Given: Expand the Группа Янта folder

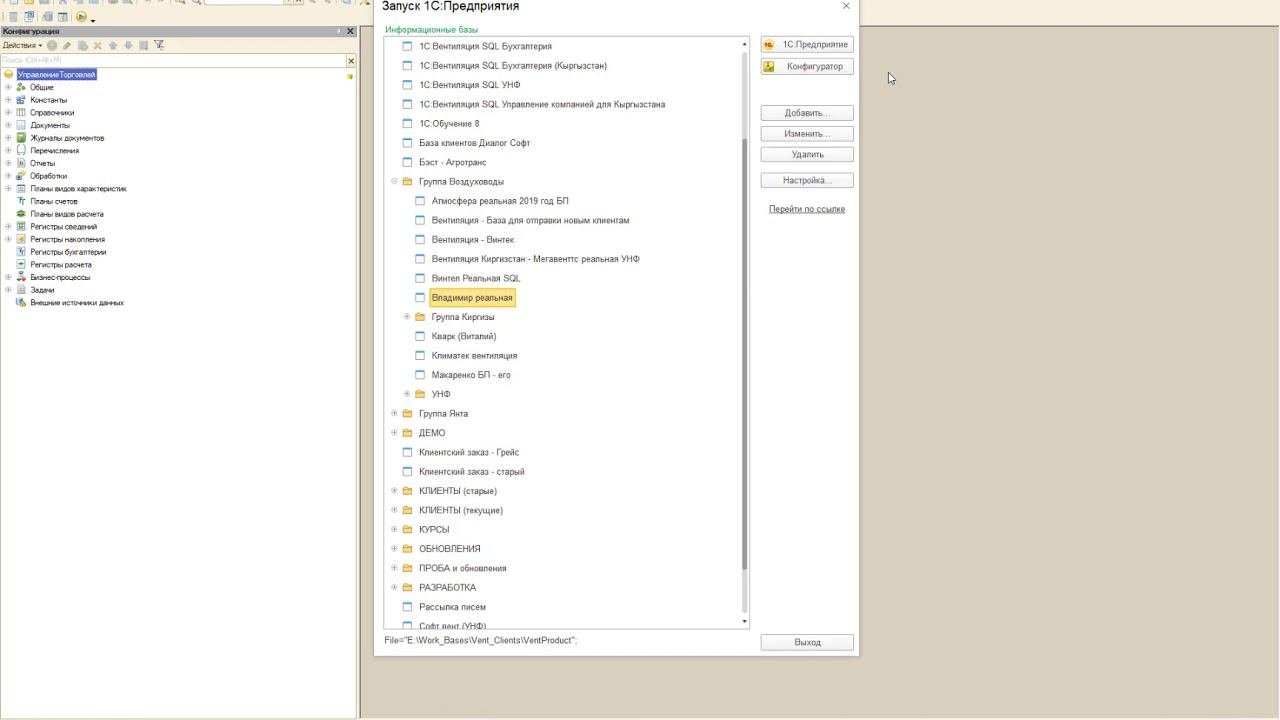Looking at the screenshot, I should point(394,414).
